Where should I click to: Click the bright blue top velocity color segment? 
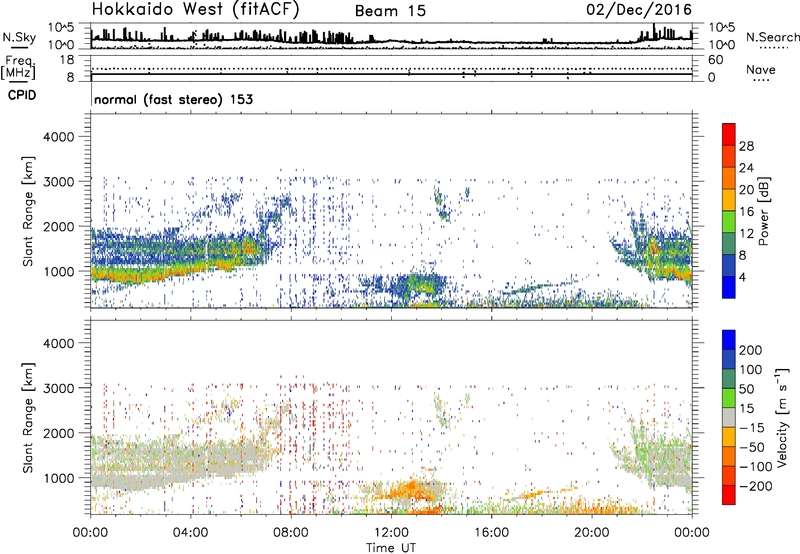[x=729, y=340]
